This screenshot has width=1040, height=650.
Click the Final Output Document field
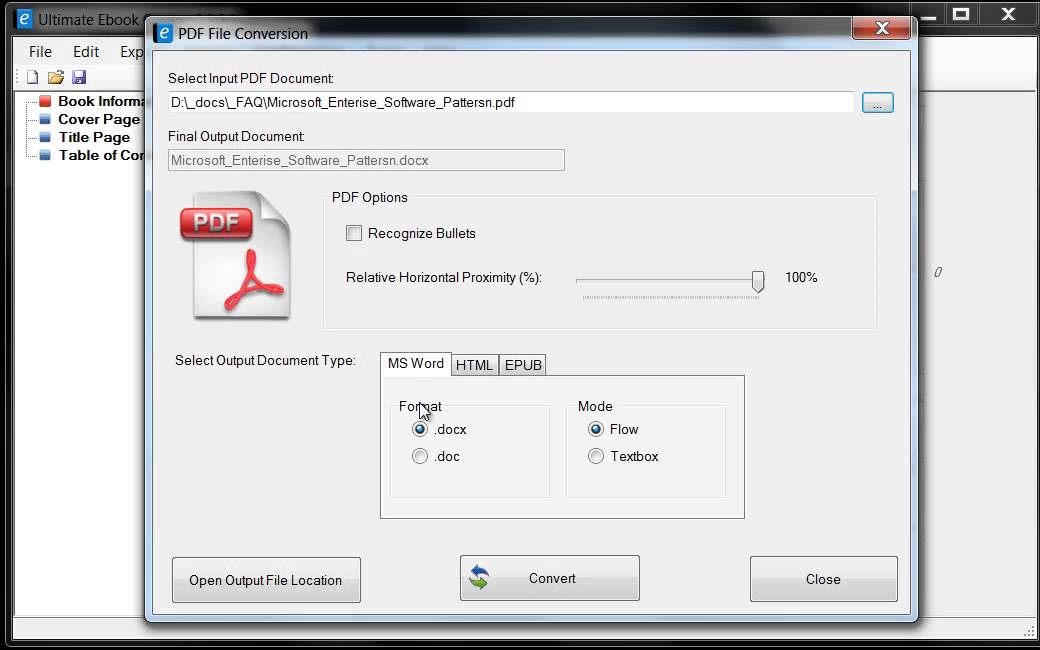(366, 161)
